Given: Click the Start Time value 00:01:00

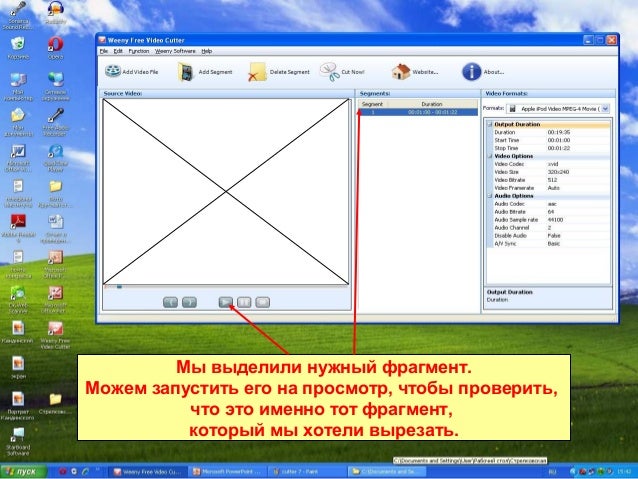Looking at the screenshot, I should pyautogui.click(x=559, y=140).
